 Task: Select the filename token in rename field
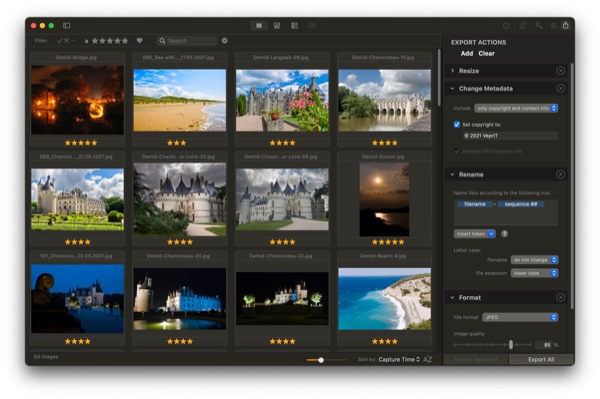click(474, 204)
